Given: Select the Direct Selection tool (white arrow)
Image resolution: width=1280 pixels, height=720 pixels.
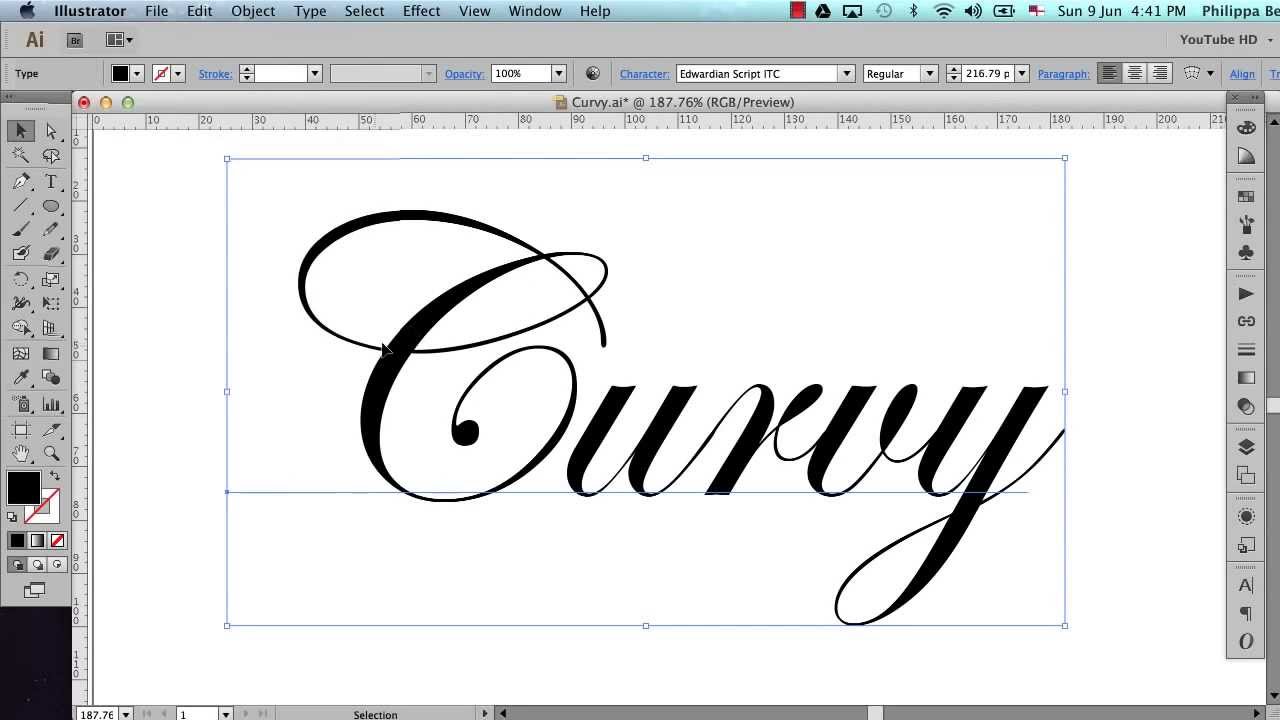Looking at the screenshot, I should click(51, 131).
